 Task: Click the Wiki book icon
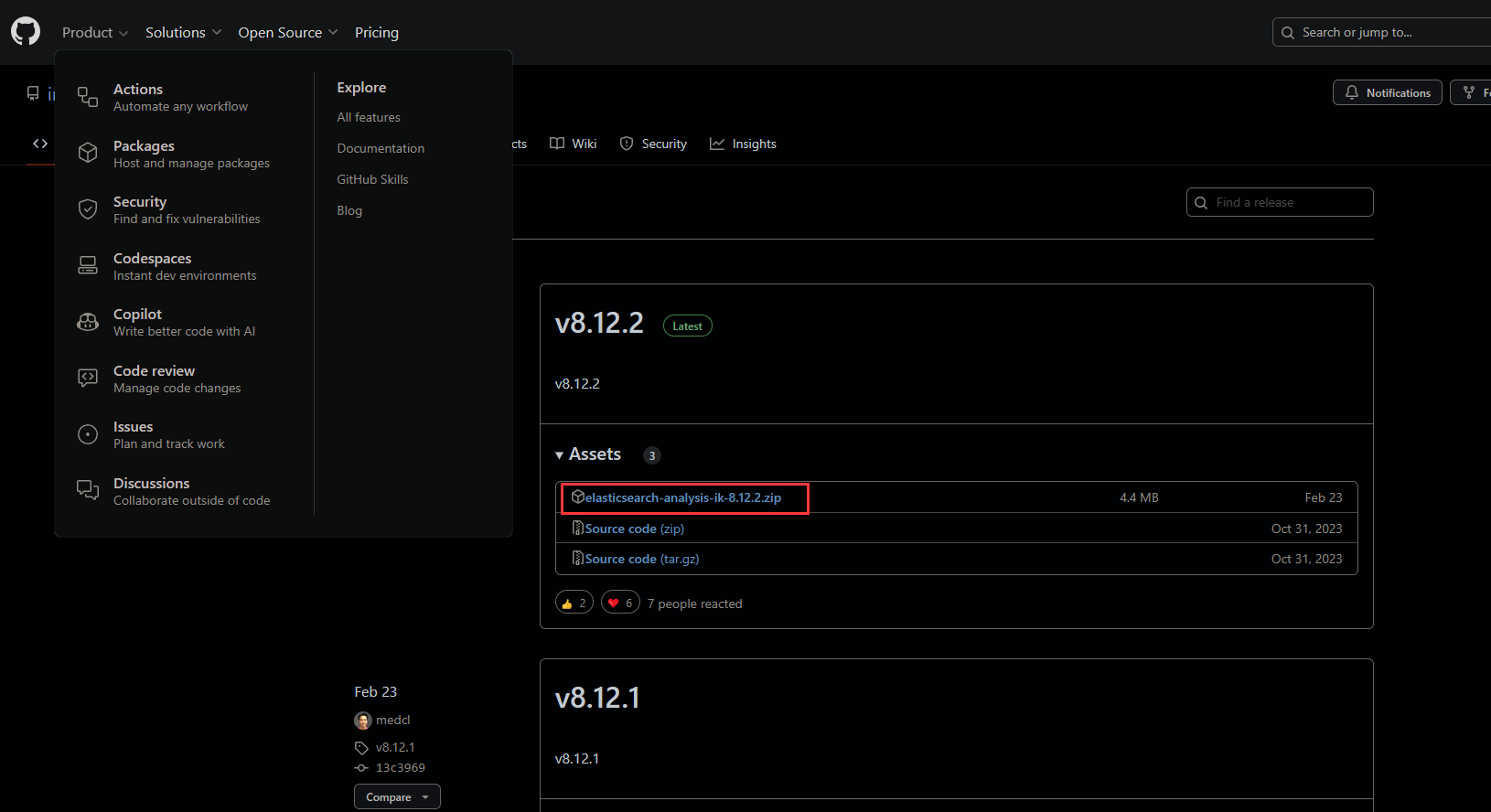pyautogui.click(x=557, y=144)
